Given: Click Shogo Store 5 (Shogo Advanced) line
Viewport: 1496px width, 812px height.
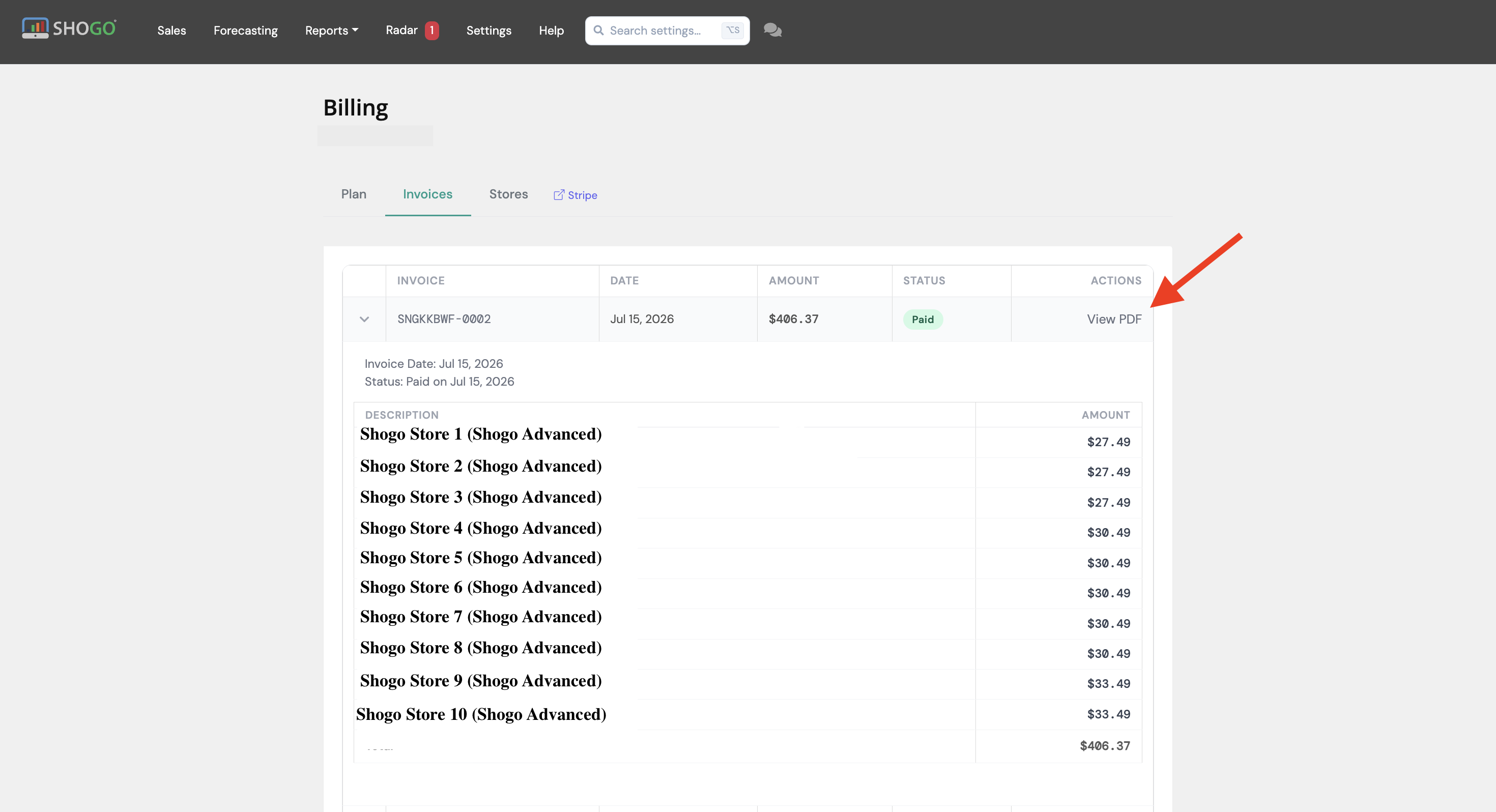Looking at the screenshot, I should pos(481,558).
